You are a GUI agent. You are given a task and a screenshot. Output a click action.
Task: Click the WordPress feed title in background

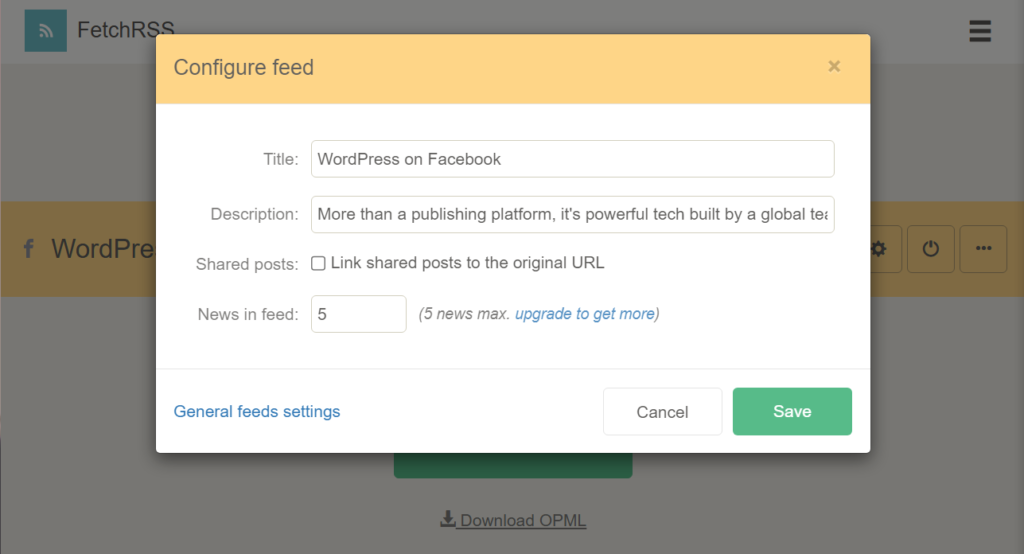point(103,249)
